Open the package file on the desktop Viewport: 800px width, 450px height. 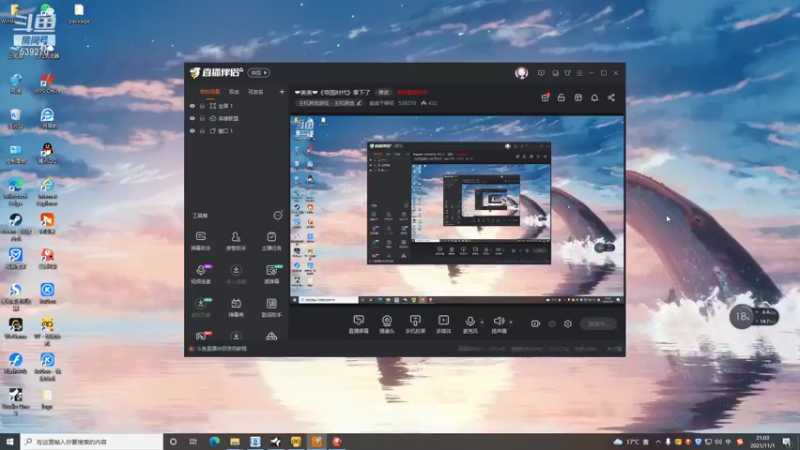click(79, 14)
